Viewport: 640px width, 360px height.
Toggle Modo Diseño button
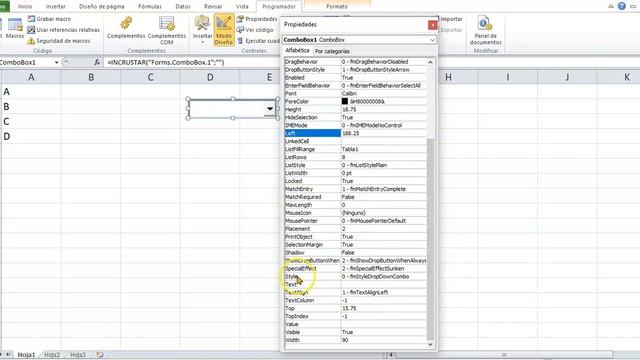[224, 30]
